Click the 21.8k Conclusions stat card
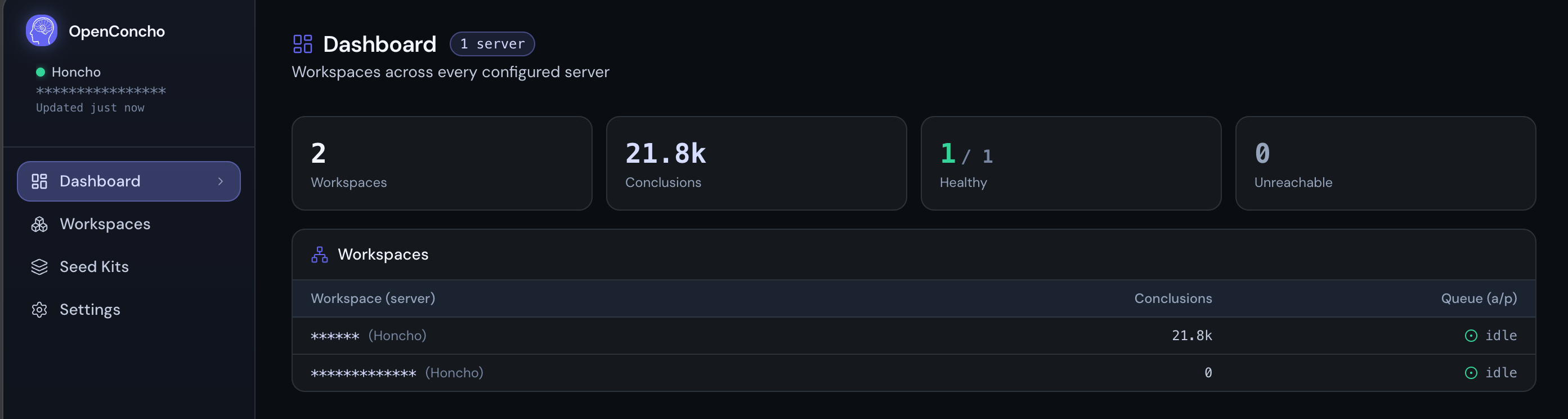Image resolution: width=1568 pixels, height=419 pixels. point(756,163)
